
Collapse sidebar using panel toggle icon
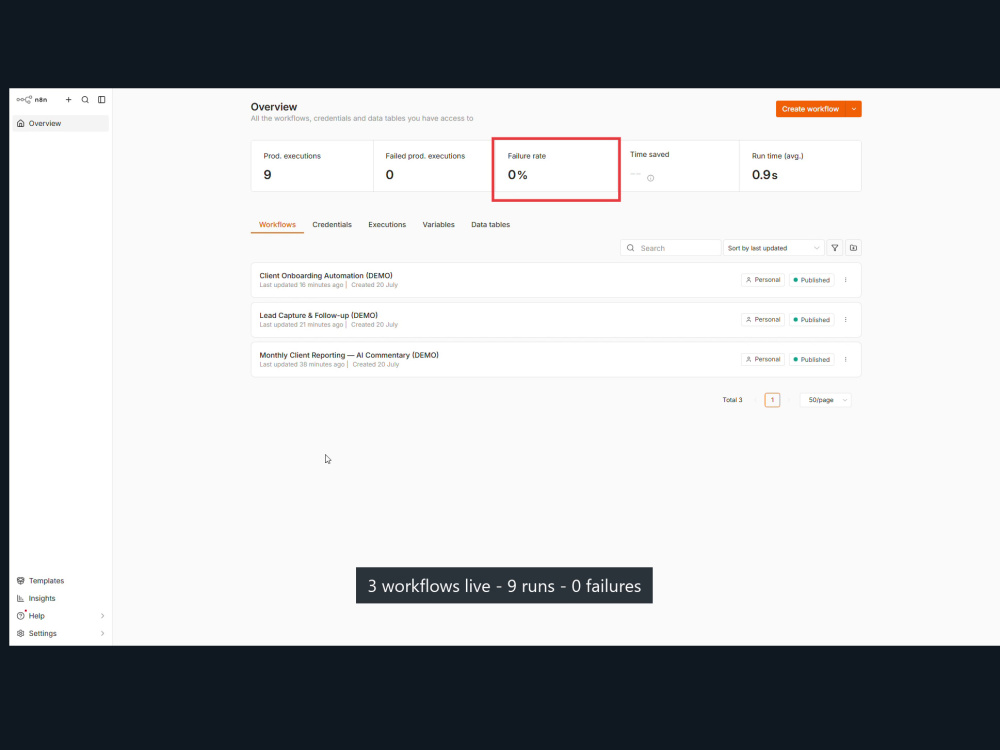coord(101,99)
